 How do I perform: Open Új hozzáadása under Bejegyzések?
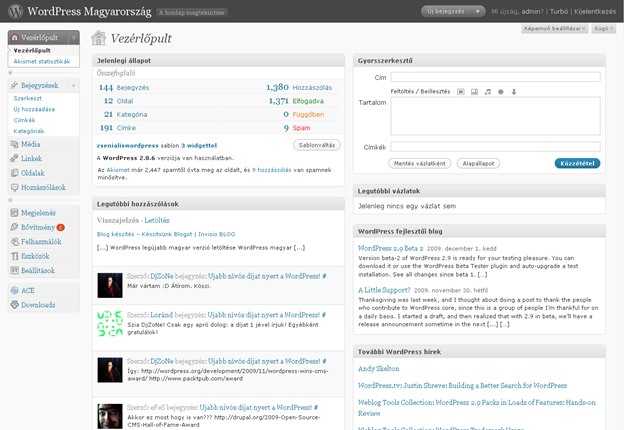(x=34, y=109)
